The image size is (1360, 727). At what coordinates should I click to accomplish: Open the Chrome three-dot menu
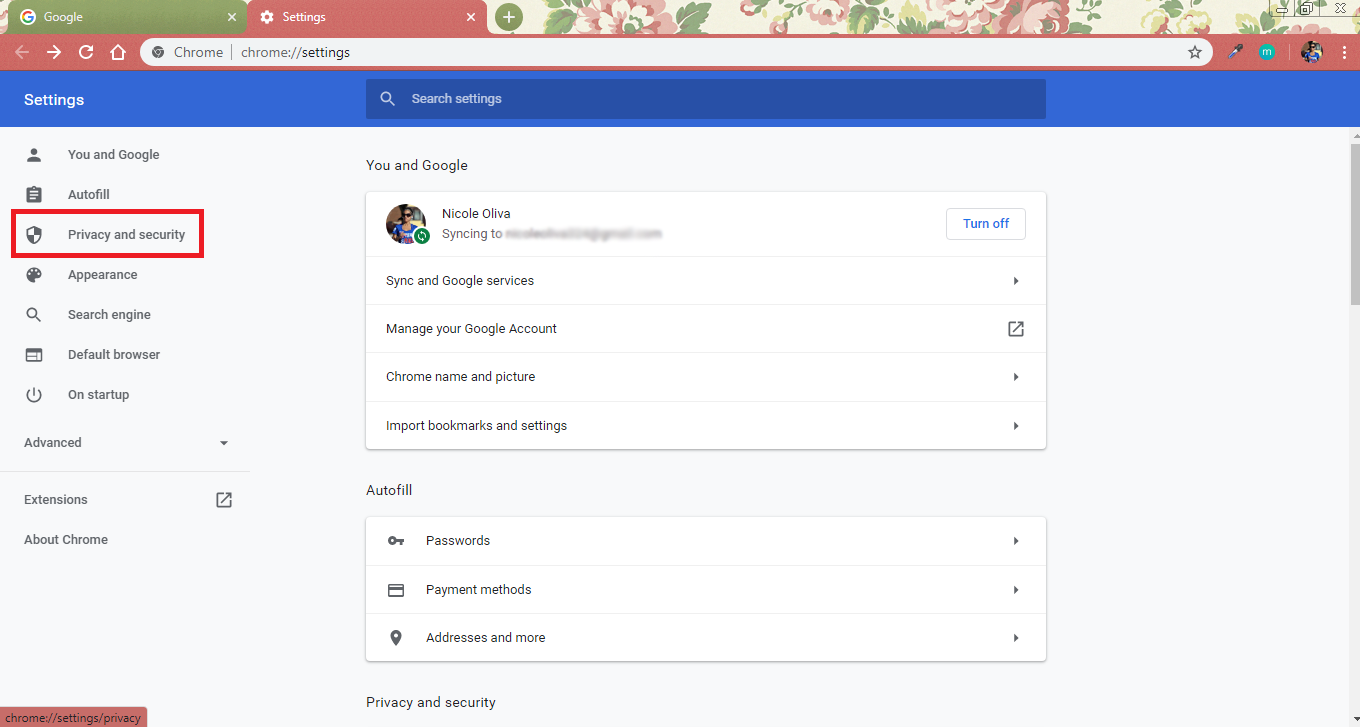(x=1343, y=52)
